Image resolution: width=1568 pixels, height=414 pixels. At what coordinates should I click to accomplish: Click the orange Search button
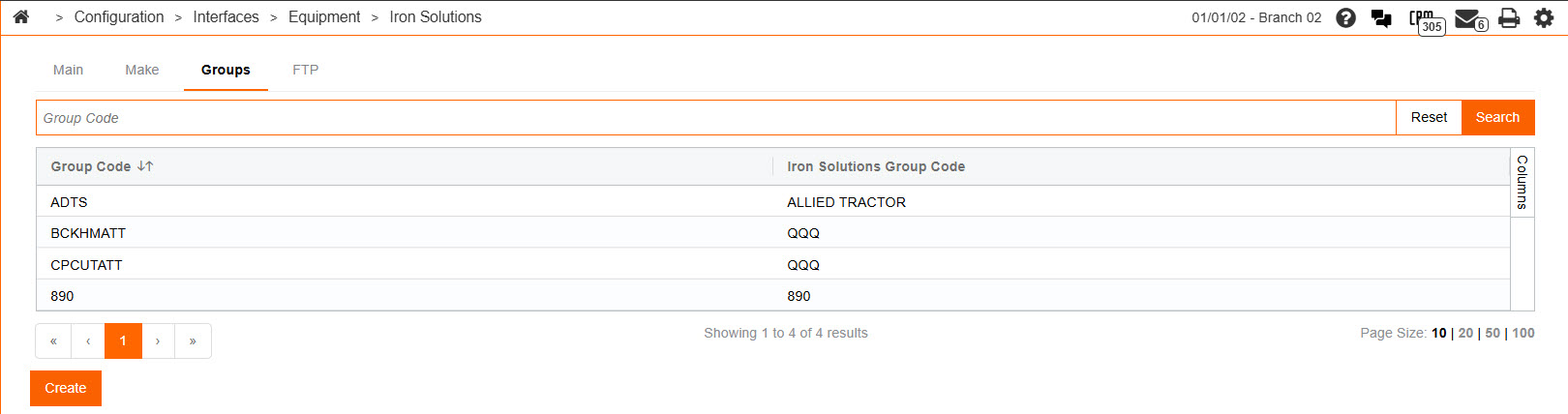click(1497, 117)
